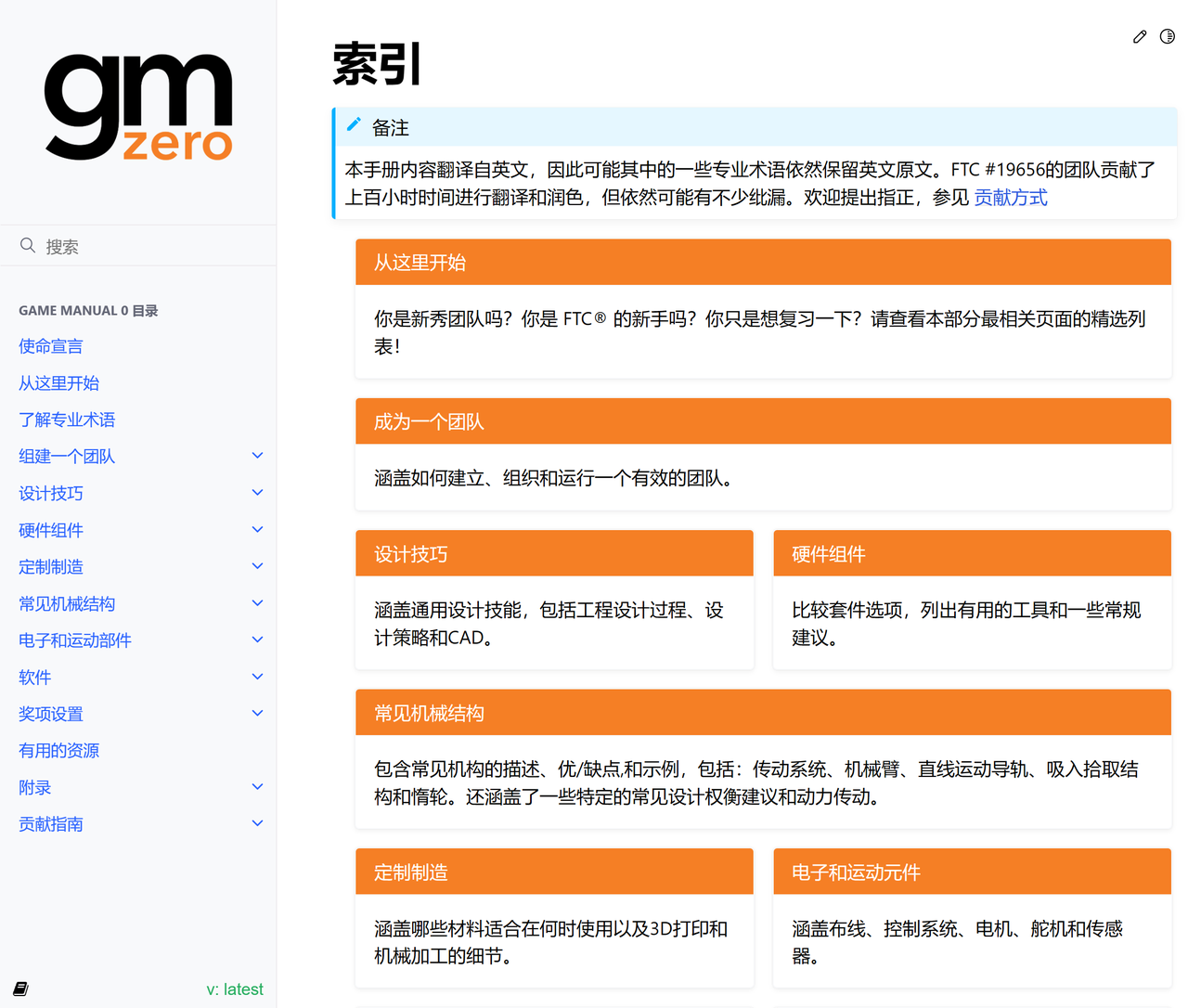
Task: Open the v: latest version selector
Action: click(234, 989)
